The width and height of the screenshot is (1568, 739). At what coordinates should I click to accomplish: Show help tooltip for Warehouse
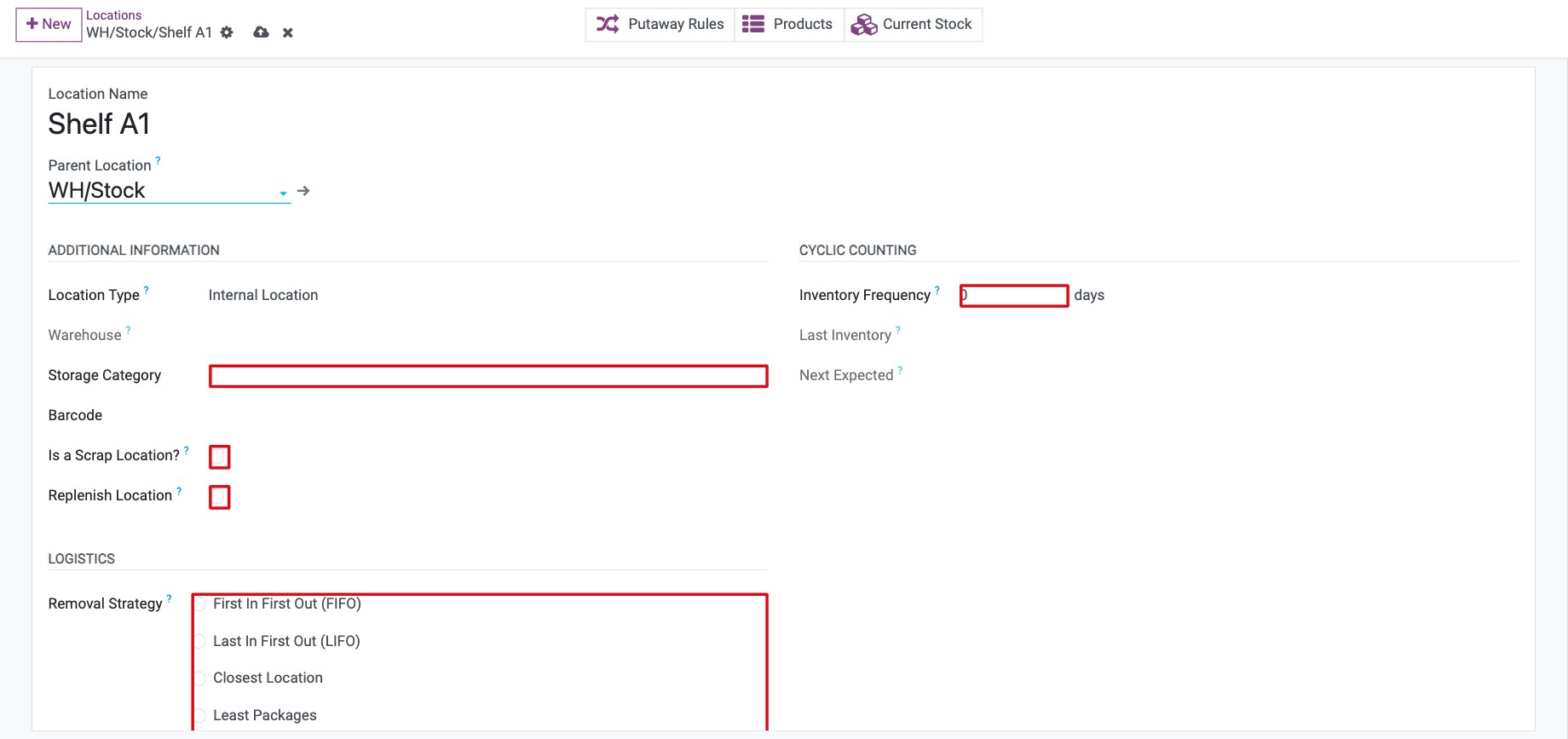[129, 330]
